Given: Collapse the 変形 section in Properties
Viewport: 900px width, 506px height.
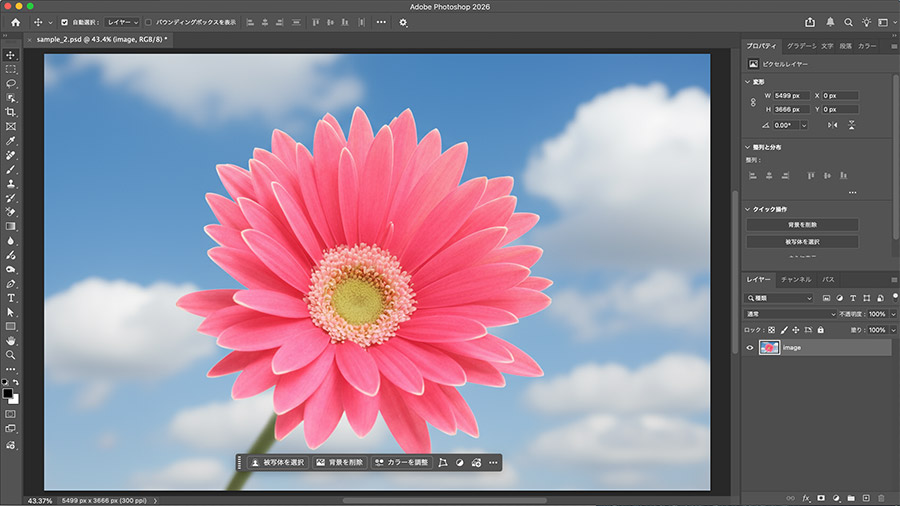Looking at the screenshot, I should (749, 82).
